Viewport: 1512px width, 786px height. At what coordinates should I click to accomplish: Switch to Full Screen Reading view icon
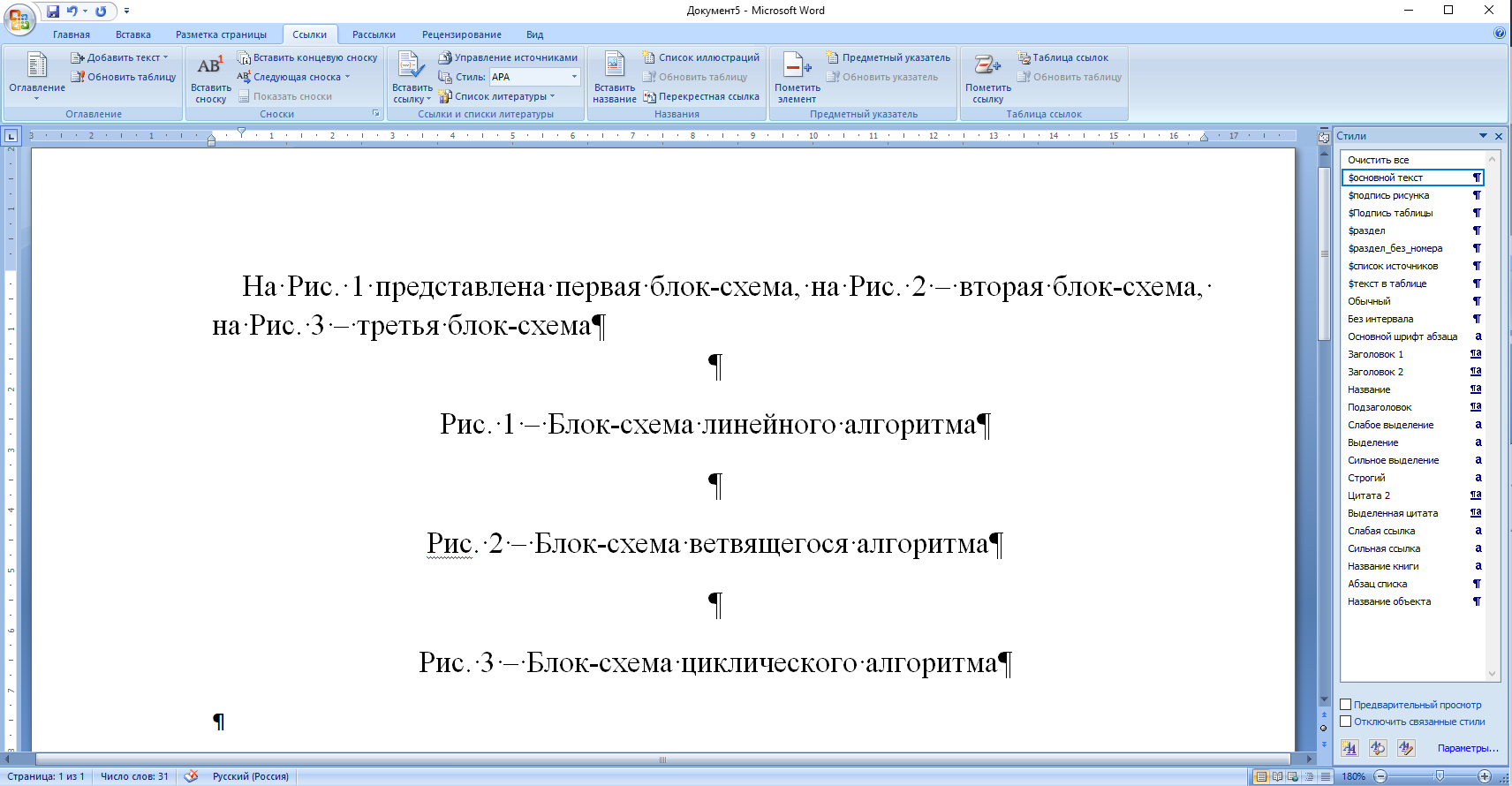click(x=1277, y=776)
